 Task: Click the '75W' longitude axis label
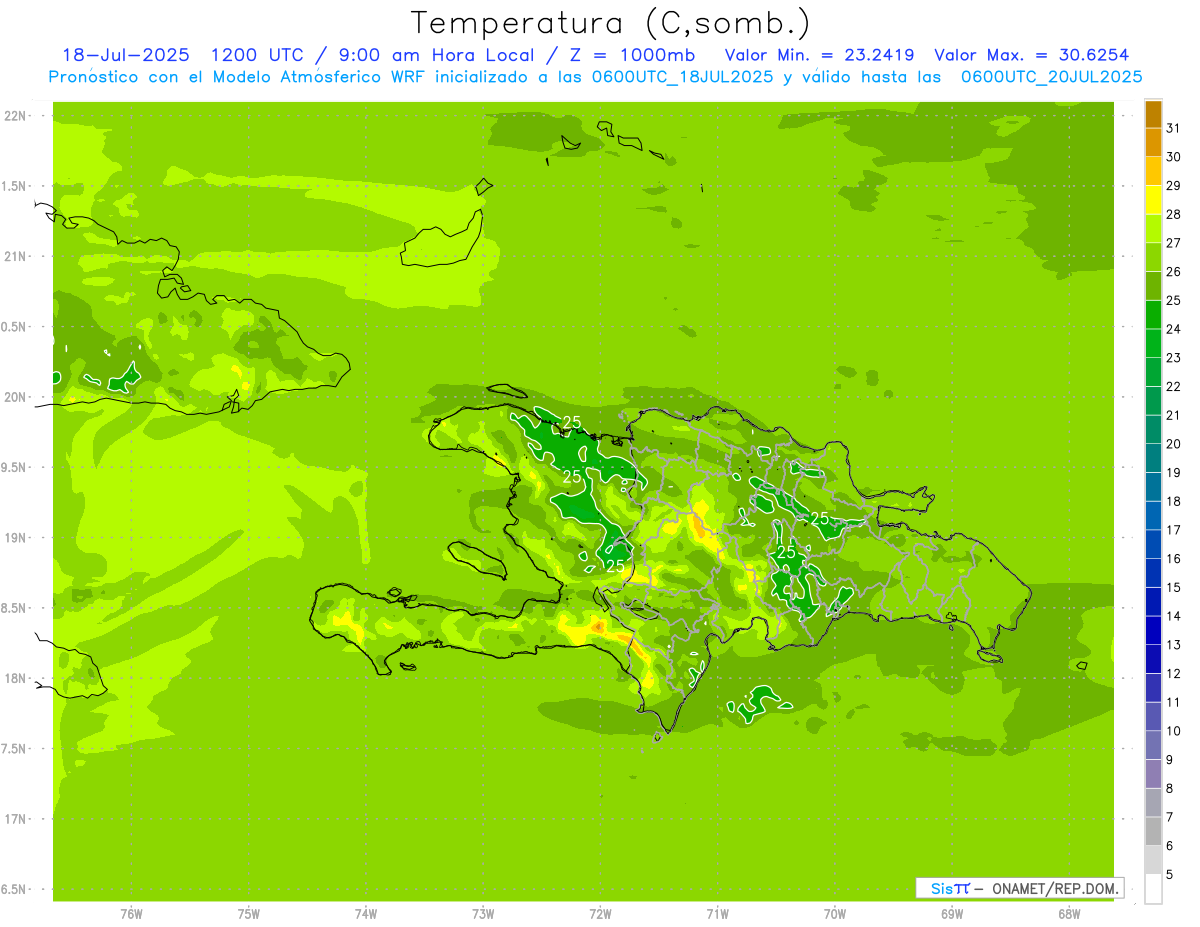[x=249, y=914]
